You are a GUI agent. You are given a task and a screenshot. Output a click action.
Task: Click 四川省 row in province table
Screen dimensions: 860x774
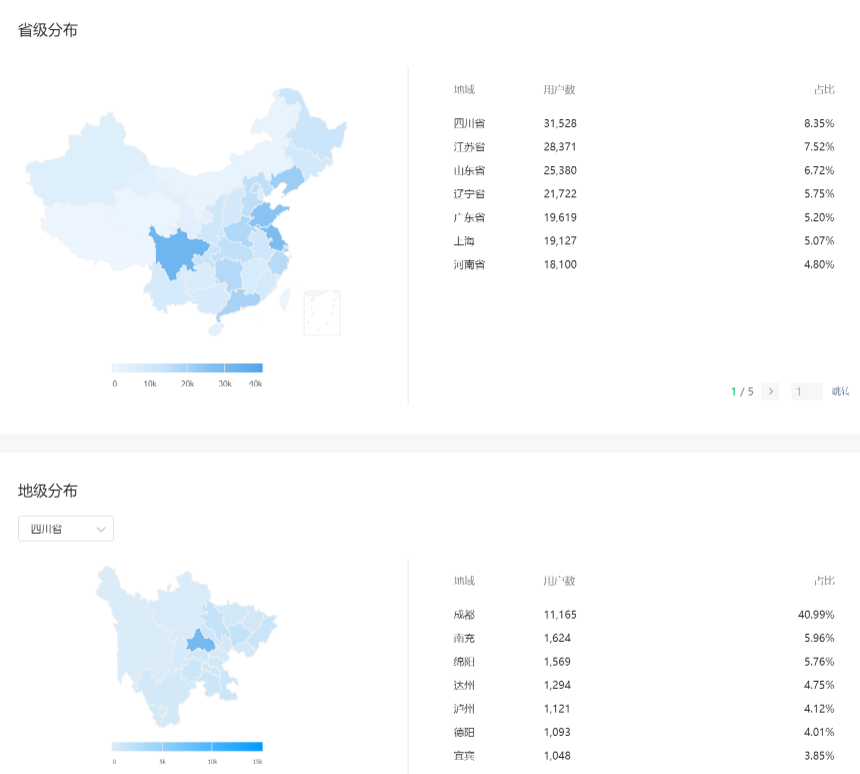pos(643,123)
